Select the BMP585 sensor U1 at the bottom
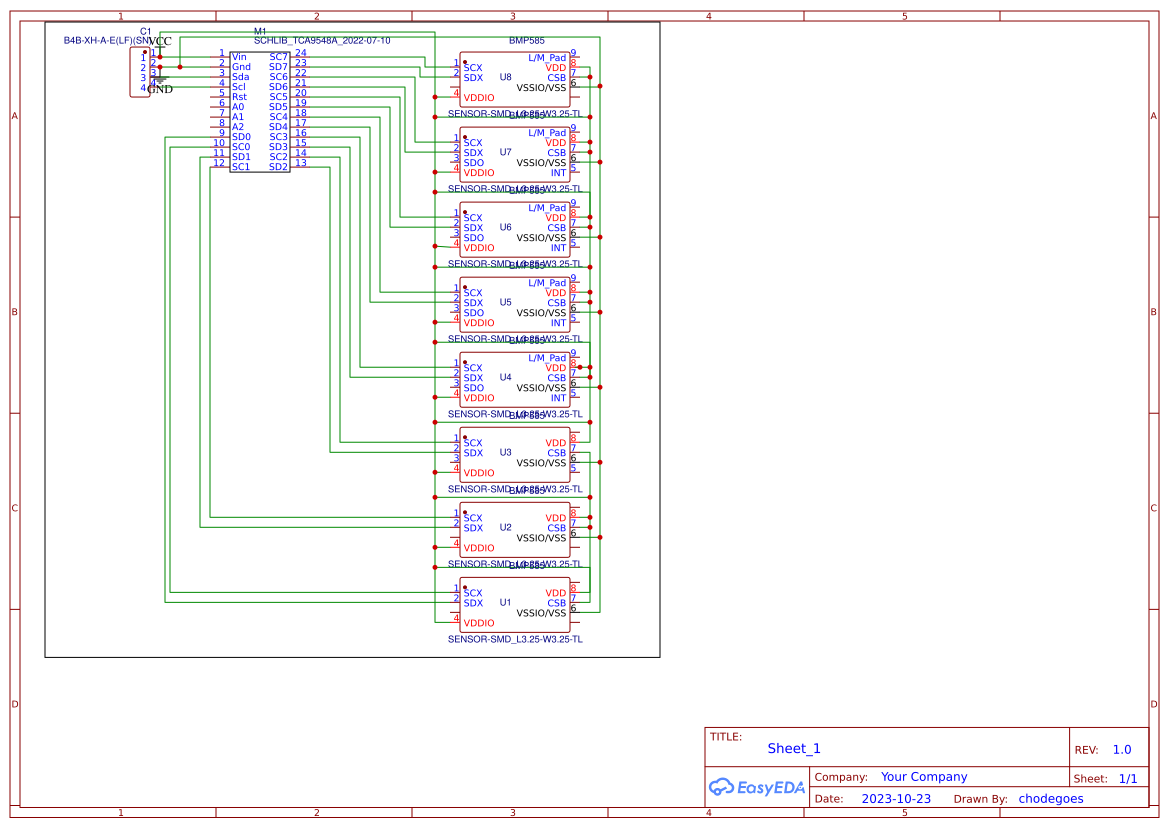This screenshot has width=1169, height=828. [513, 602]
